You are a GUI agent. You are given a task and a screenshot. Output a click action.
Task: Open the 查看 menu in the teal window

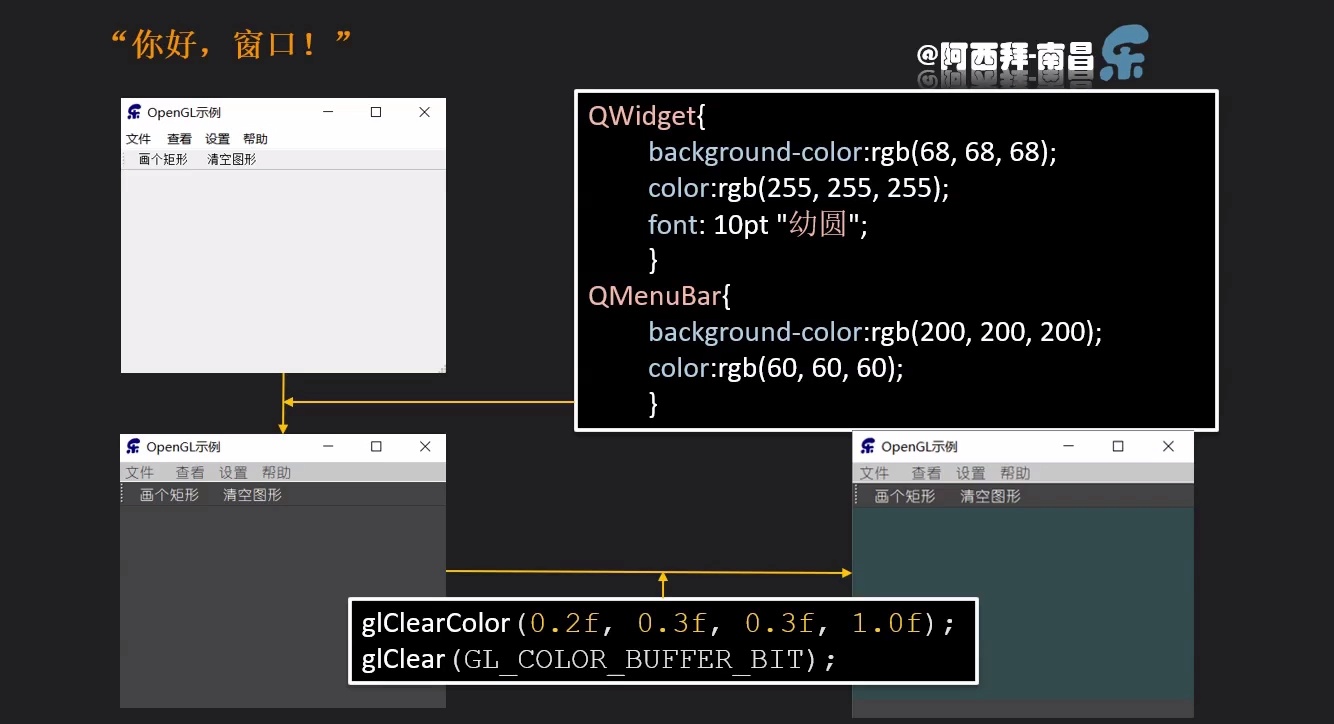926,473
